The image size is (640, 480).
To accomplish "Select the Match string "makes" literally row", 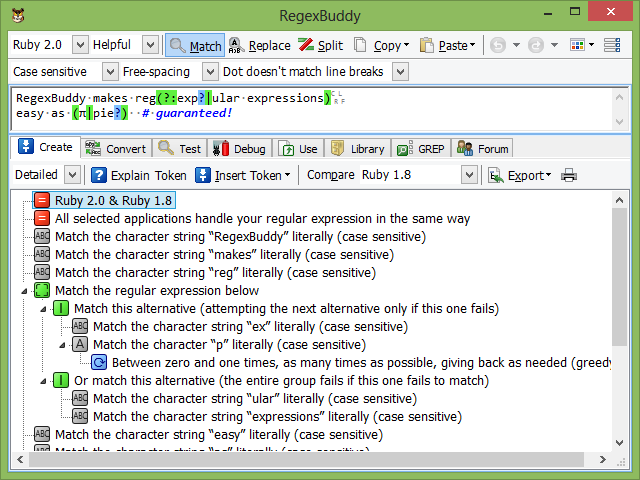I will (224, 254).
